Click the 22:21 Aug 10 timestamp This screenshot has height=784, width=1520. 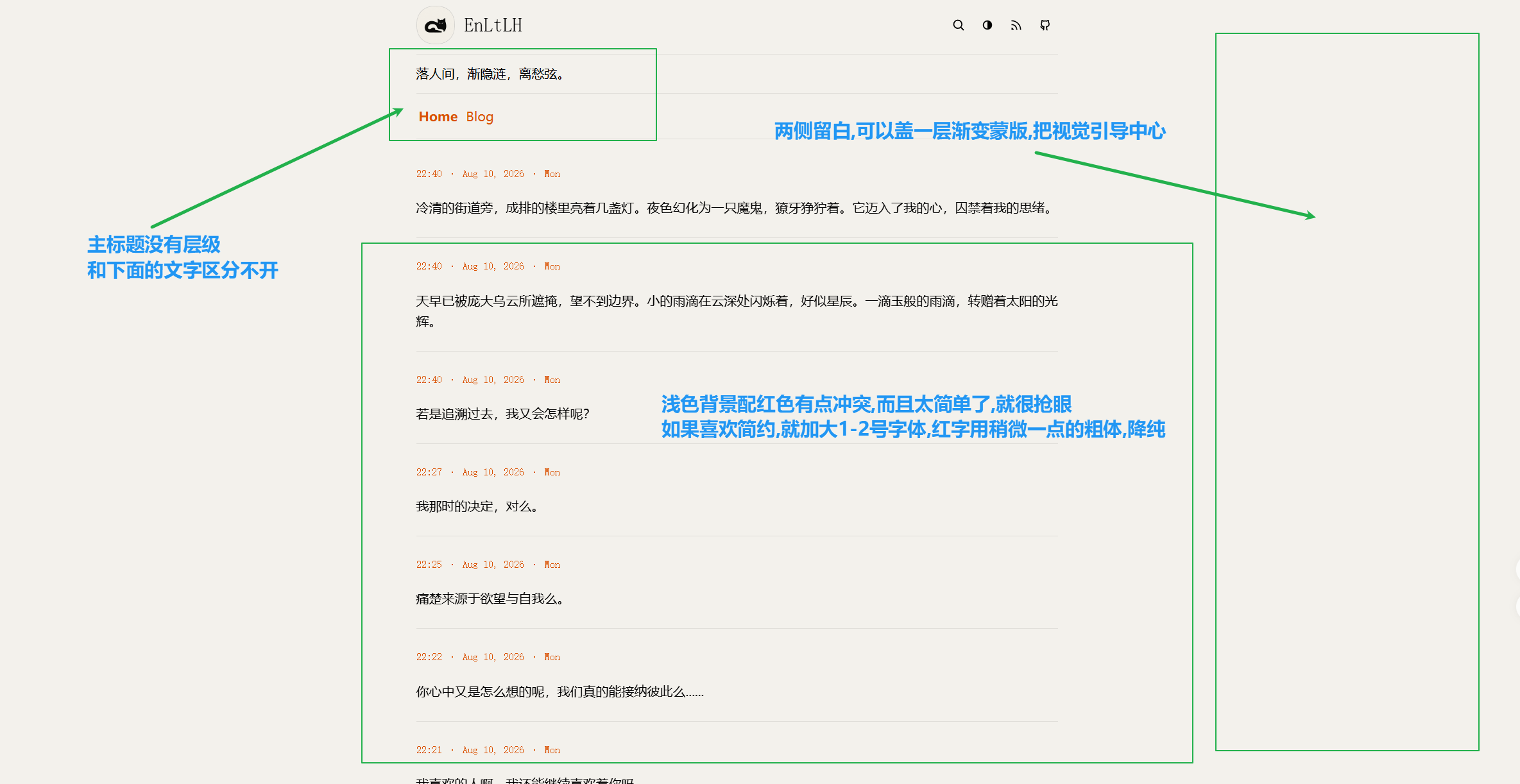[488, 750]
